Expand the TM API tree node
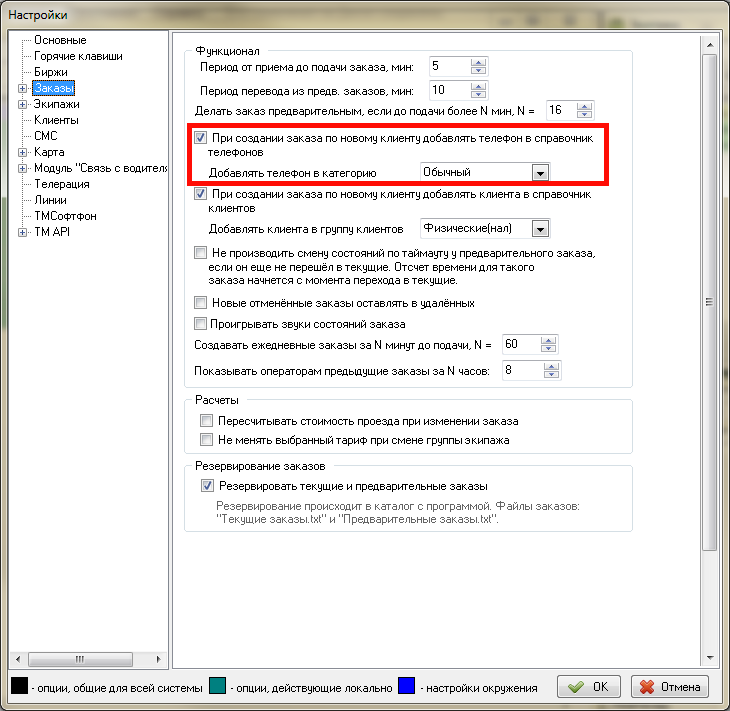 (22, 232)
